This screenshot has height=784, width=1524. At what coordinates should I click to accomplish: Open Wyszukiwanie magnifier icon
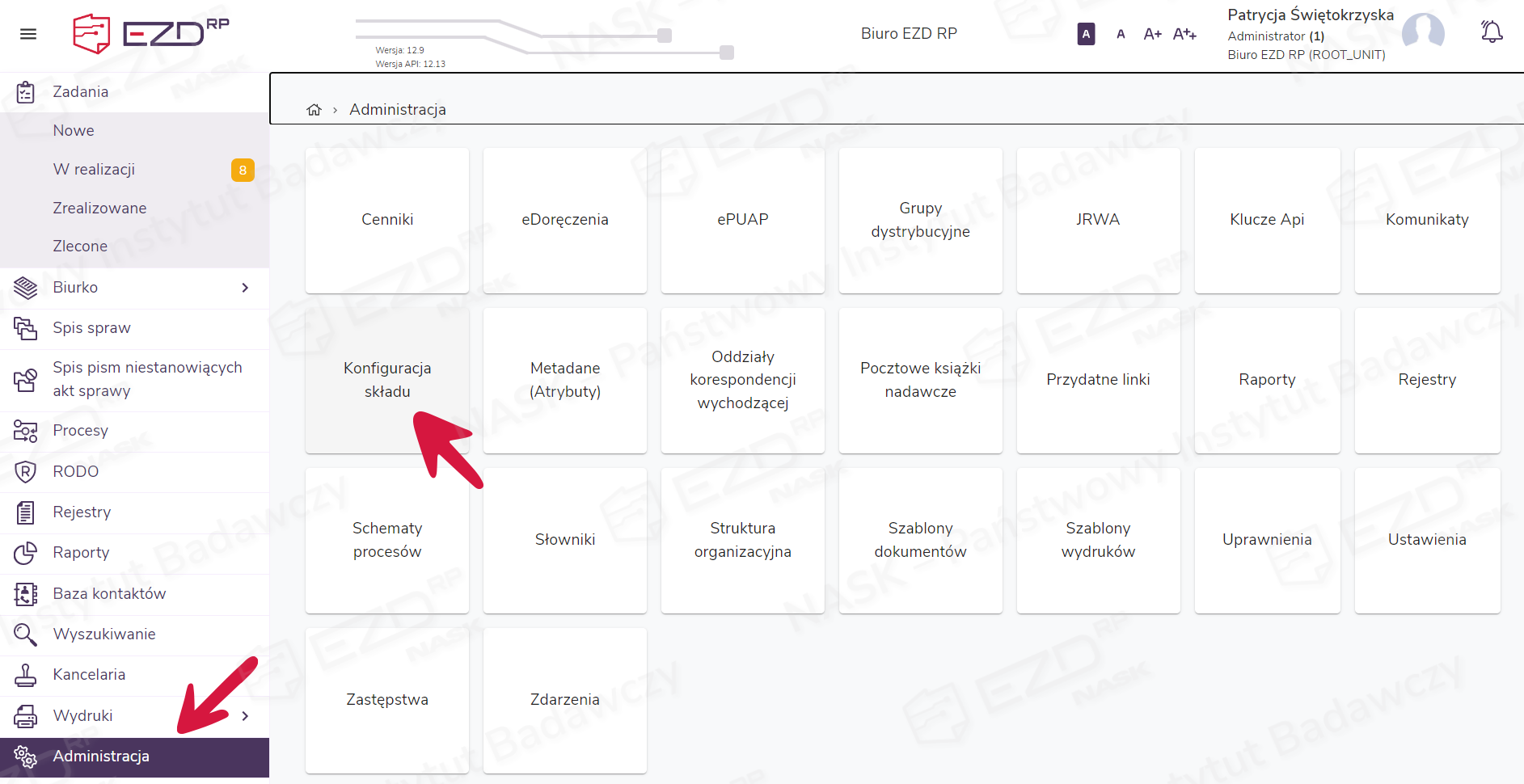(x=26, y=634)
